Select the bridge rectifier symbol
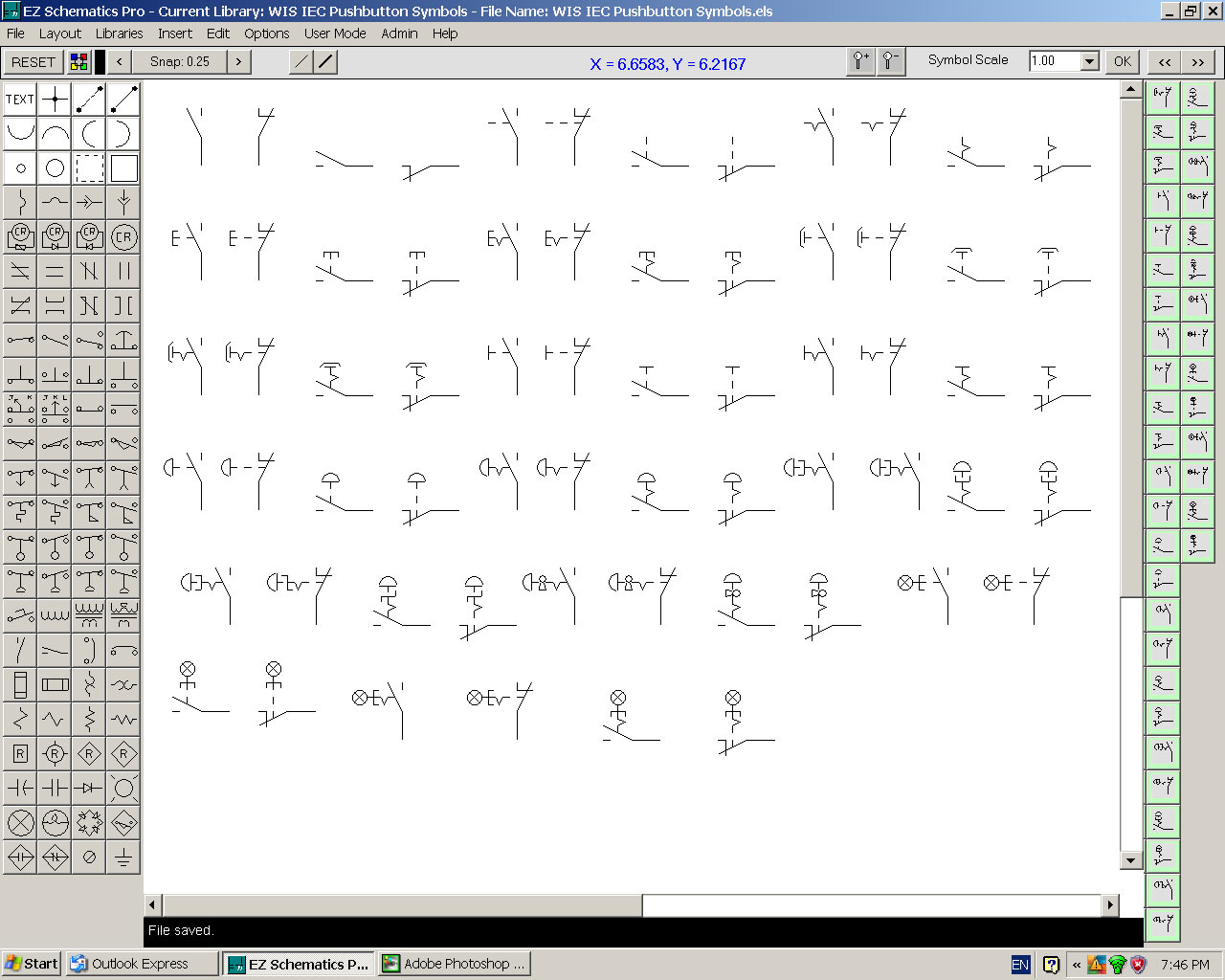The width and height of the screenshot is (1225, 980). [x=89, y=822]
